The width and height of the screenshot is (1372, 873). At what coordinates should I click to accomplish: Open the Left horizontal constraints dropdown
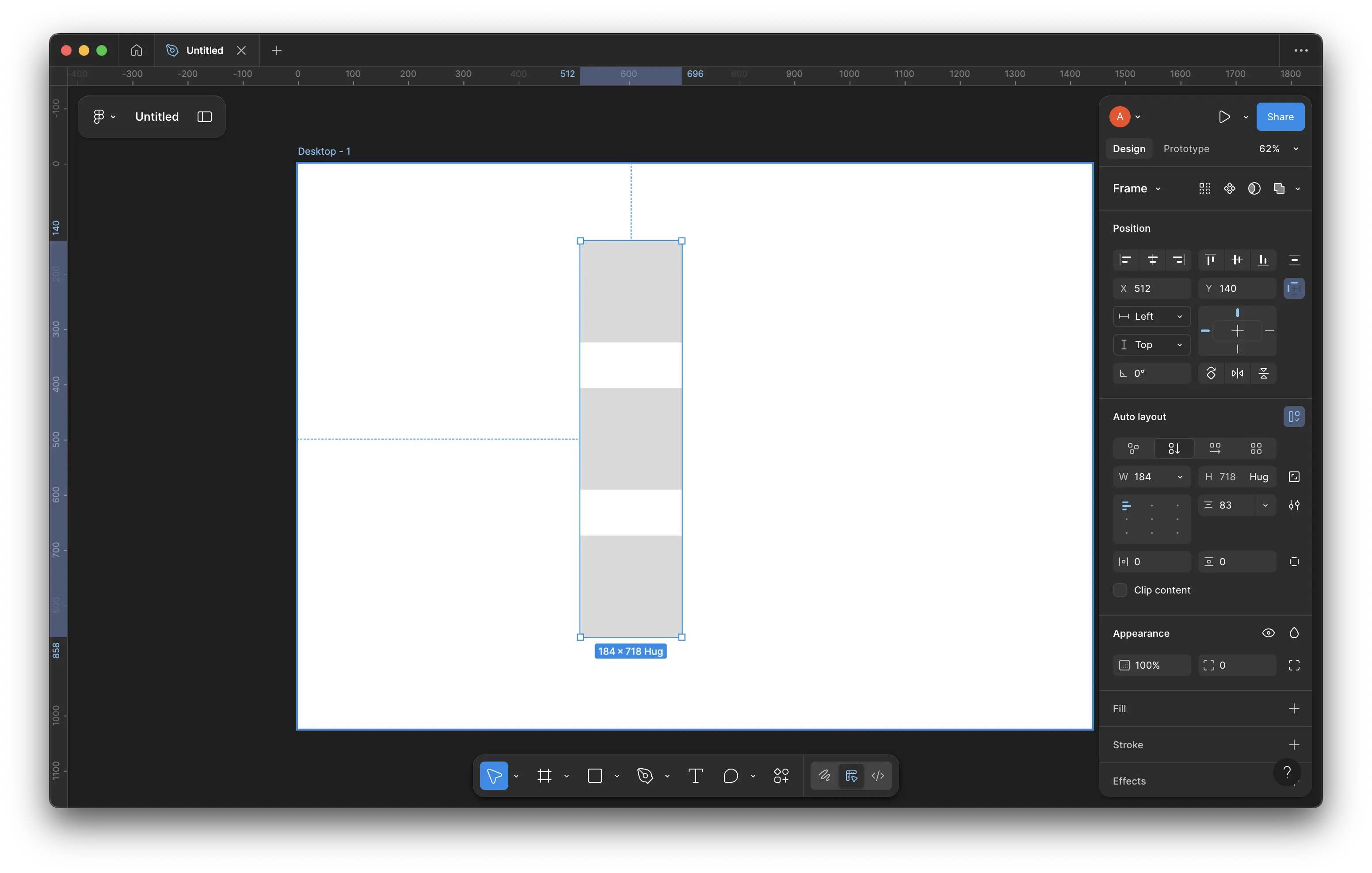coord(1151,317)
